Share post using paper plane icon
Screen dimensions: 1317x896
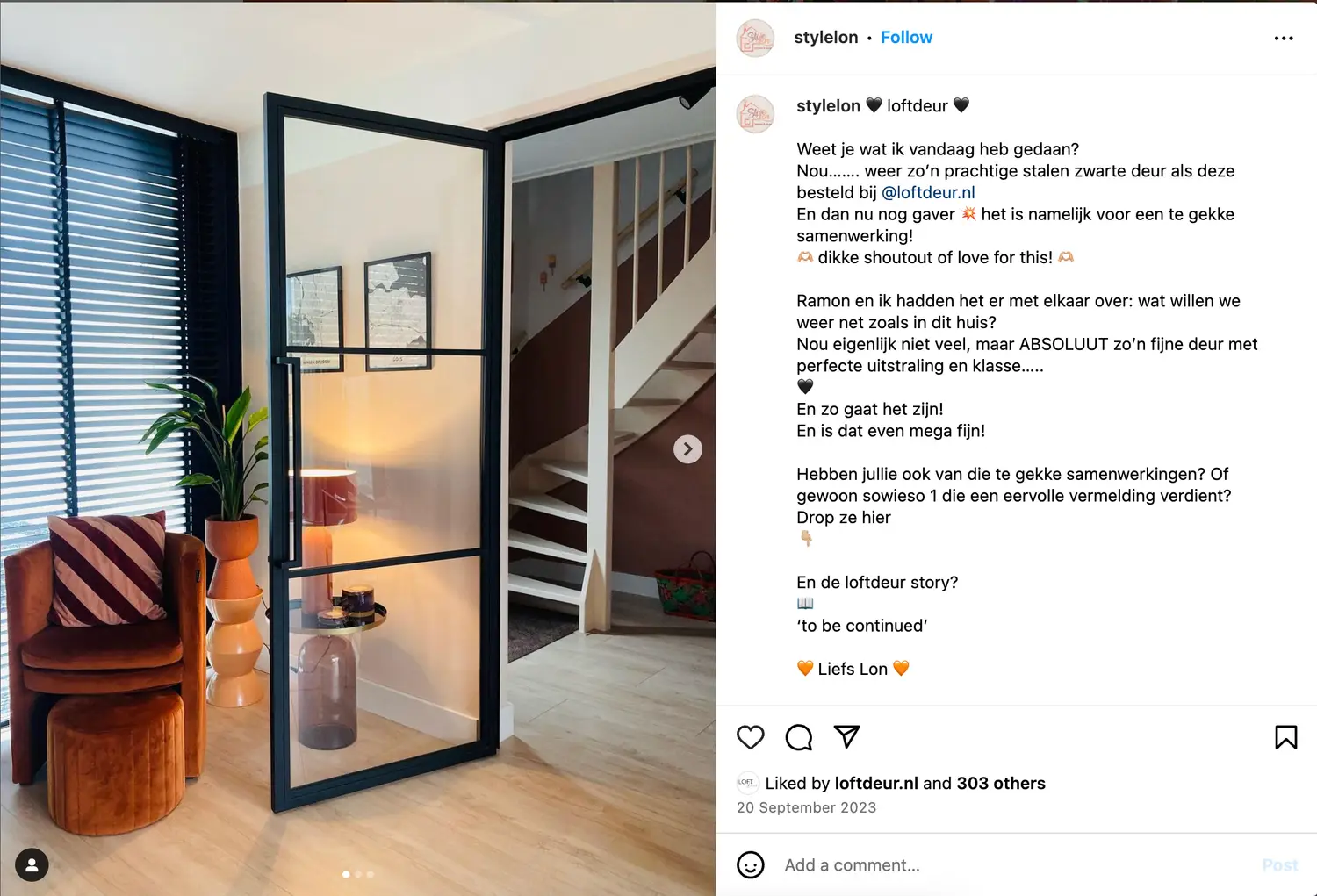tap(846, 736)
